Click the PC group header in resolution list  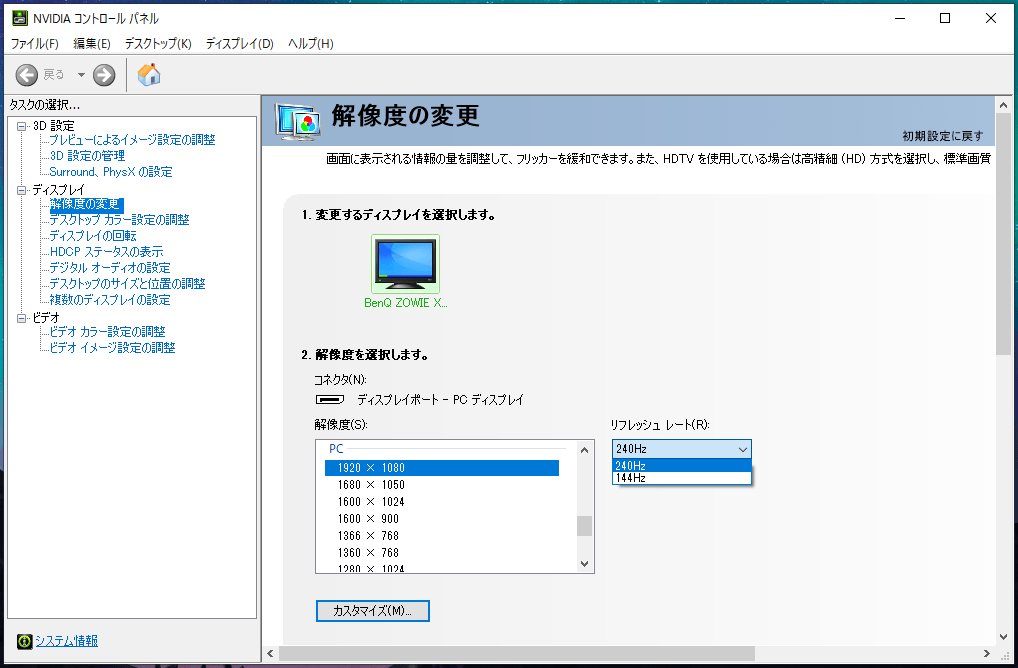[336, 449]
